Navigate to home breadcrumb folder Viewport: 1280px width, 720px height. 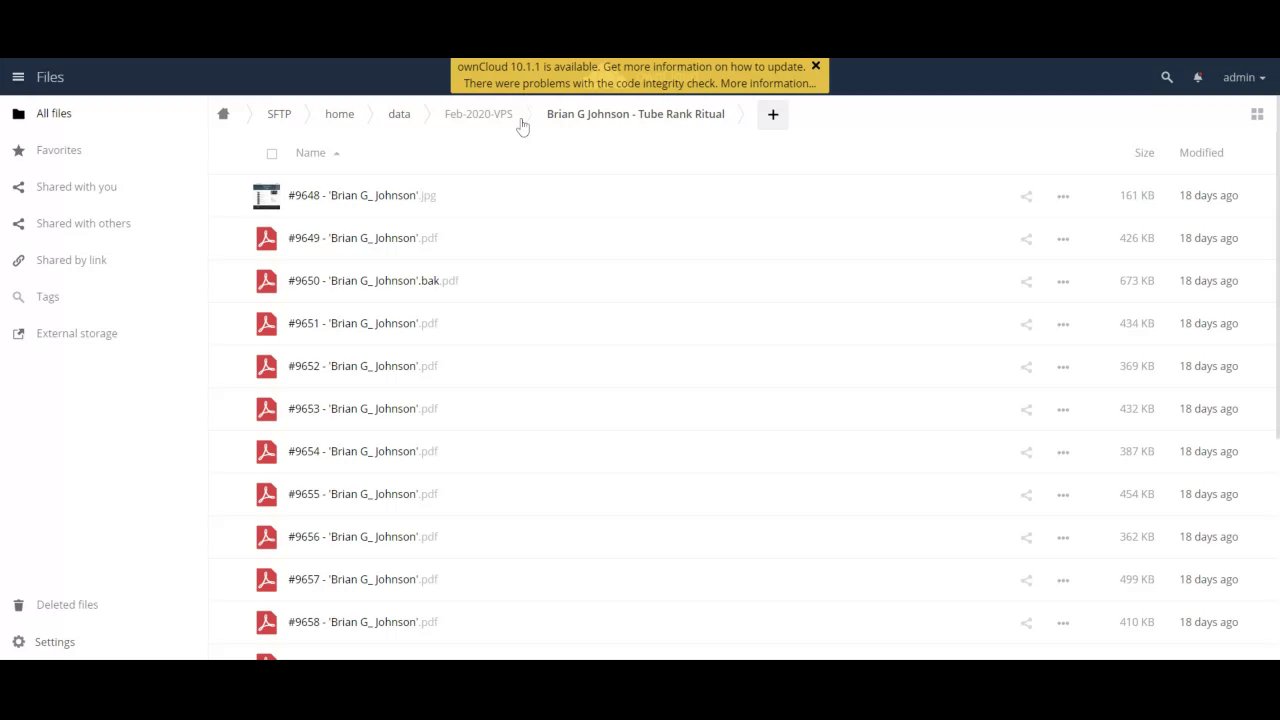click(339, 114)
